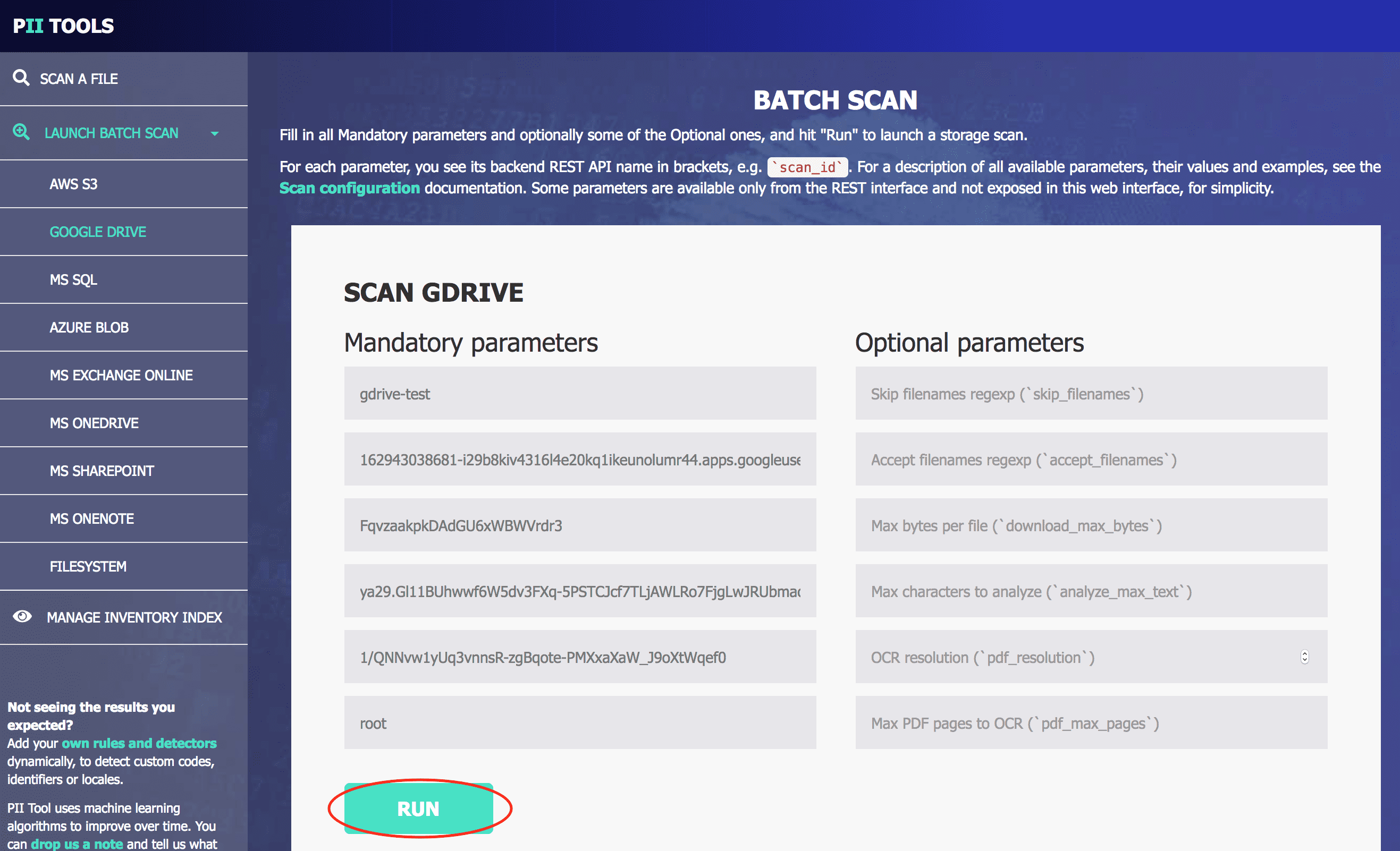Focus the Max PDF pages to OCR field
The image size is (1400, 851).
(1092, 722)
